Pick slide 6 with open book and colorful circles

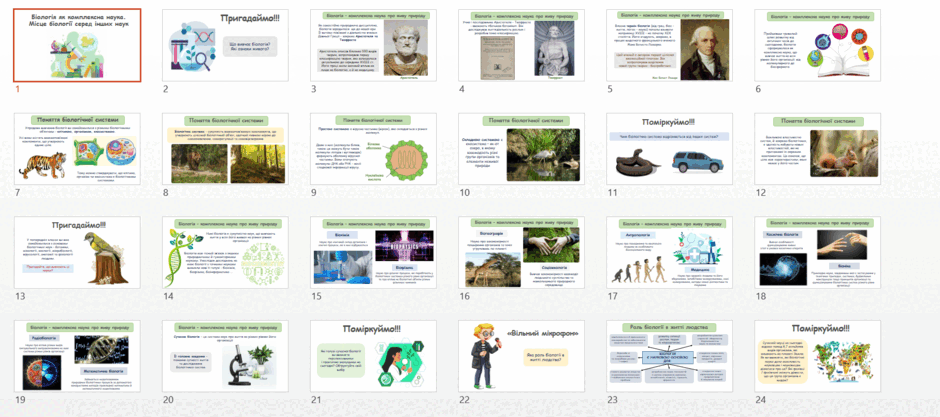[x=818, y=45]
